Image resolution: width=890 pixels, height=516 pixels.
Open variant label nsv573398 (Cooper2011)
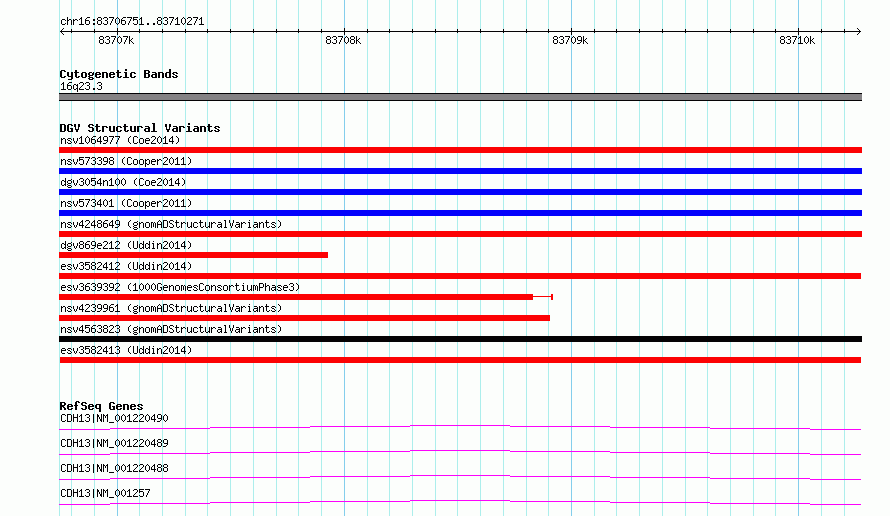coord(126,161)
